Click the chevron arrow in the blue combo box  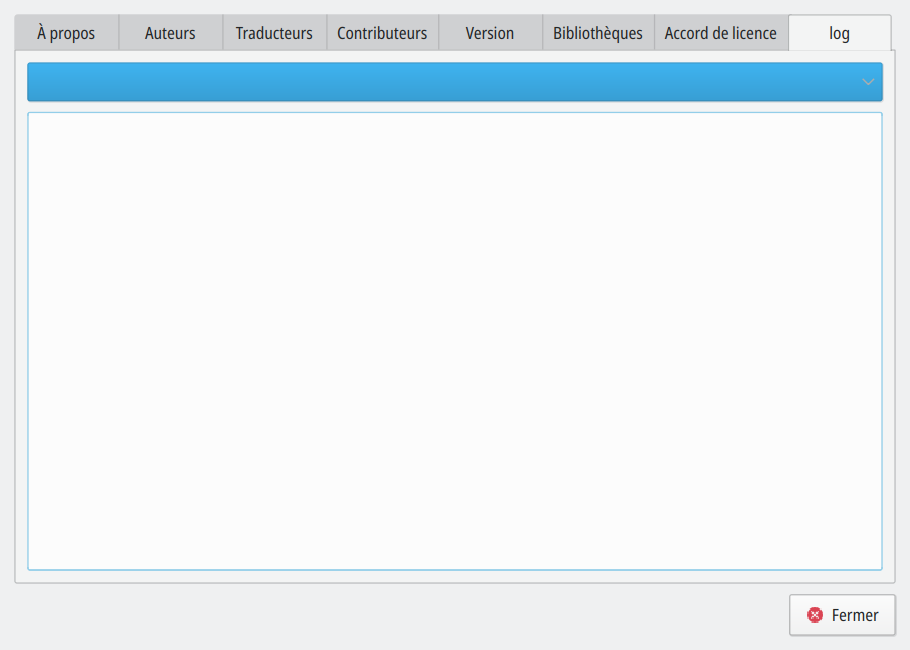(868, 82)
